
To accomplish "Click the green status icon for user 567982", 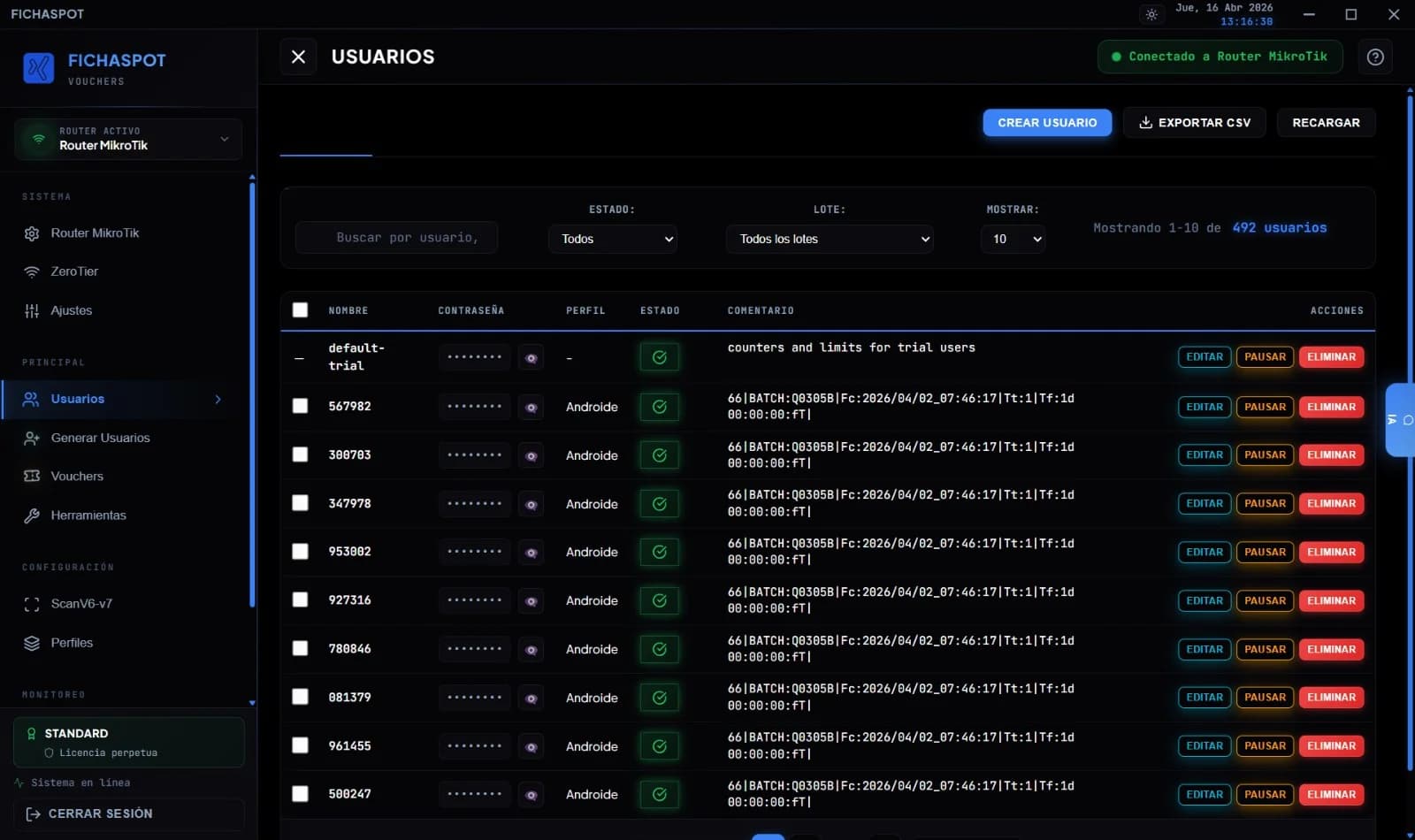I will (659, 407).
